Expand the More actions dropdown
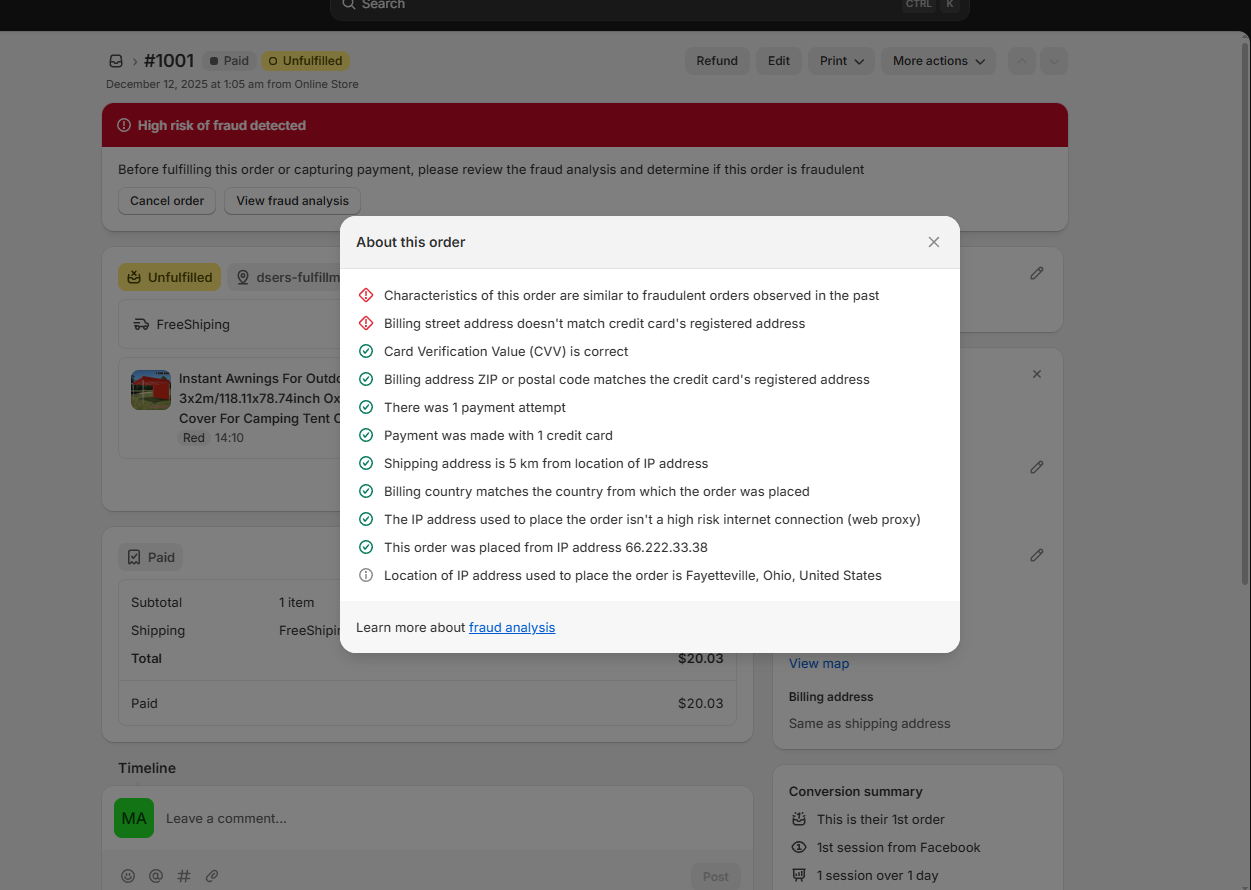Viewport: 1251px width, 890px height. pyautogui.click(x=937, y=61)
